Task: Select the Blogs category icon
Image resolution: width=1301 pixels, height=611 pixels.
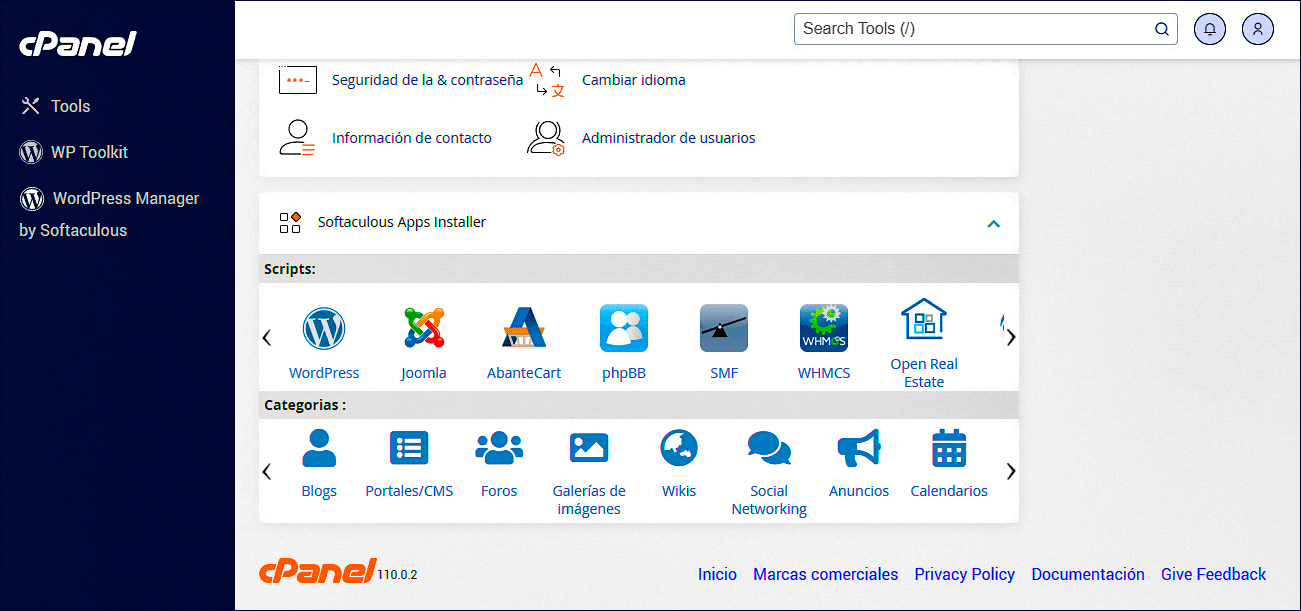Action: coord(318,447)
